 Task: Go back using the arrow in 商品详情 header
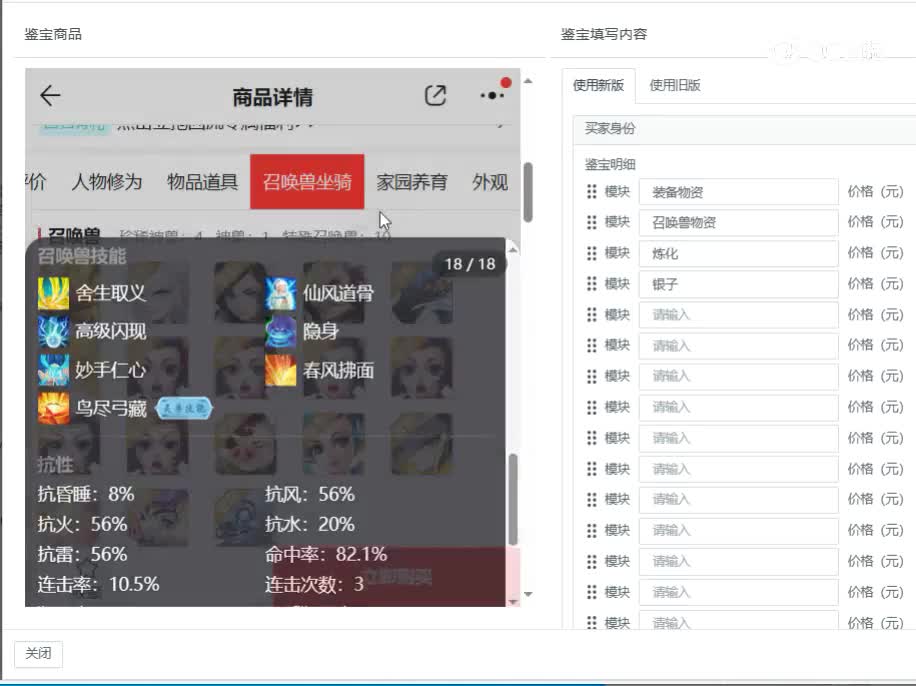pos(50,95)
